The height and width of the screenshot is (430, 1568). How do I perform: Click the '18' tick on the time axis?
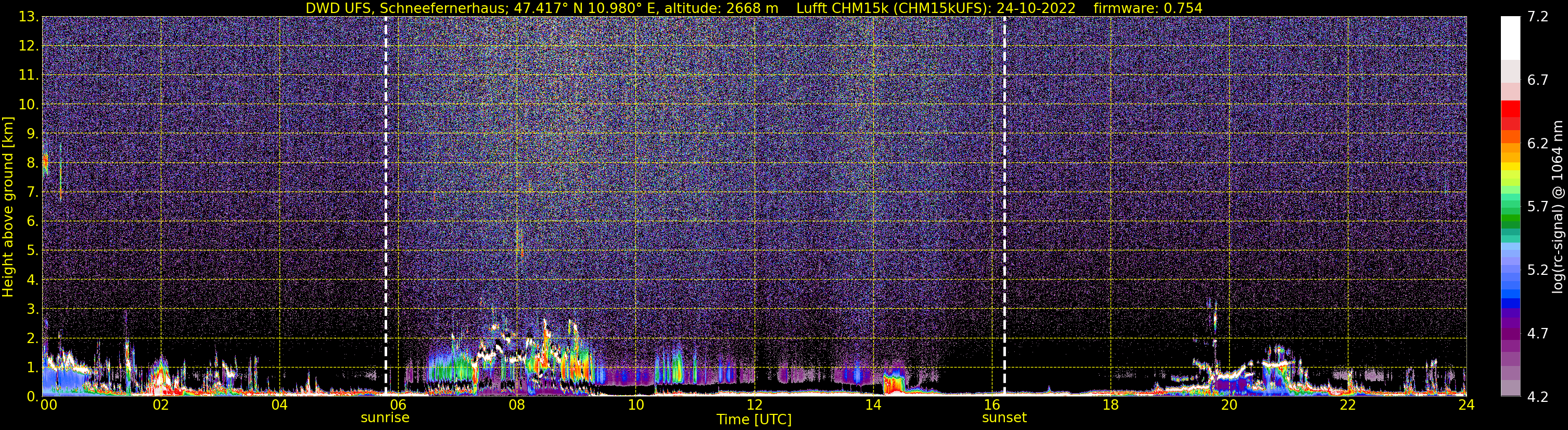(x=1110, y=405)
